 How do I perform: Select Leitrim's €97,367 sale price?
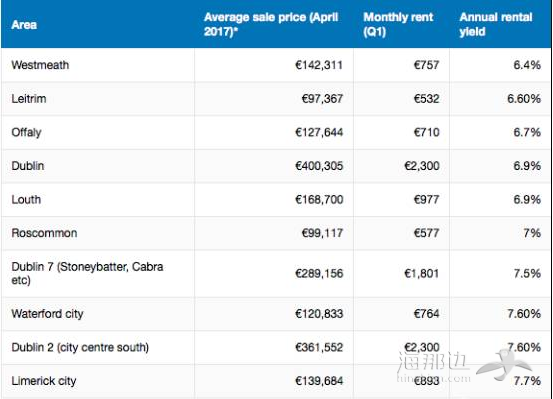(x=322, y=98)
